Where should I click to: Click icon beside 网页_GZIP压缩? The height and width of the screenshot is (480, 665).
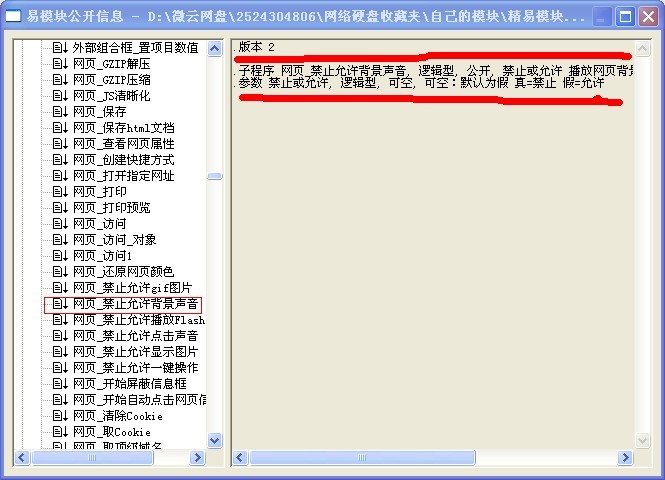point(60,80)
